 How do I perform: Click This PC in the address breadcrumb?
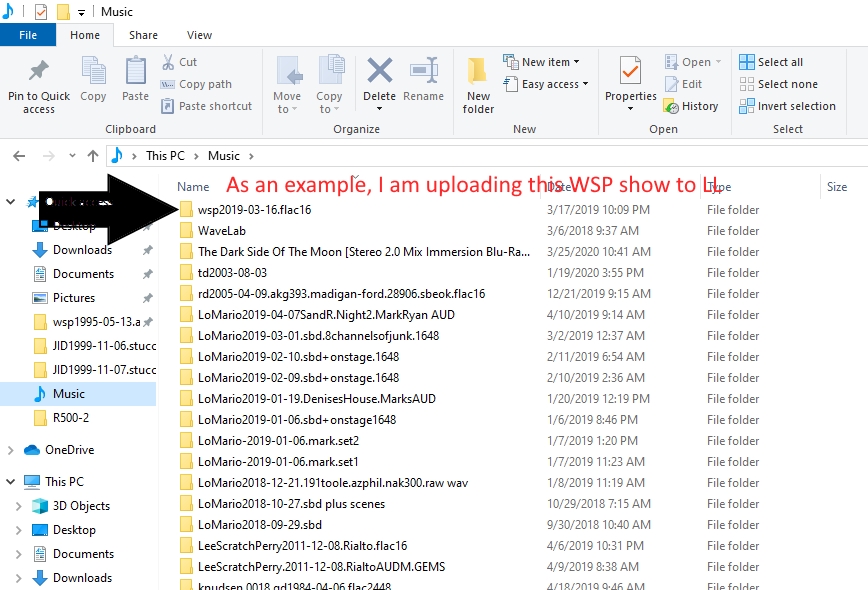[x=165, y=156]
